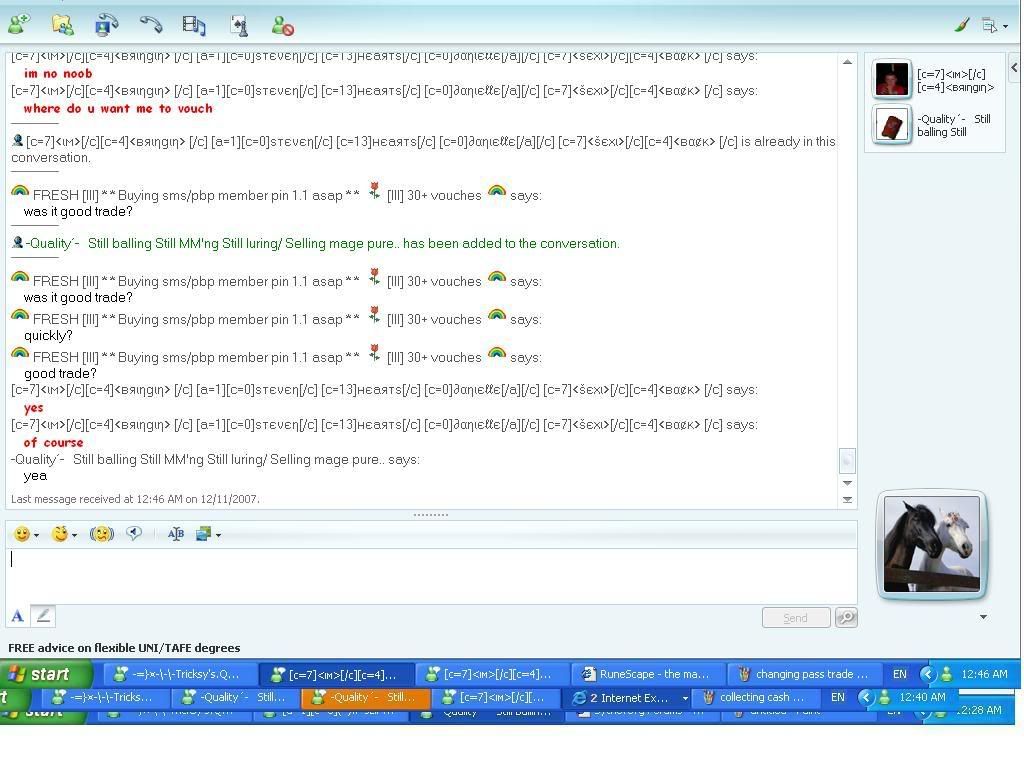Start a video call from the toolbar
This screenshot has width=1024, height=768.
(106, 25)
